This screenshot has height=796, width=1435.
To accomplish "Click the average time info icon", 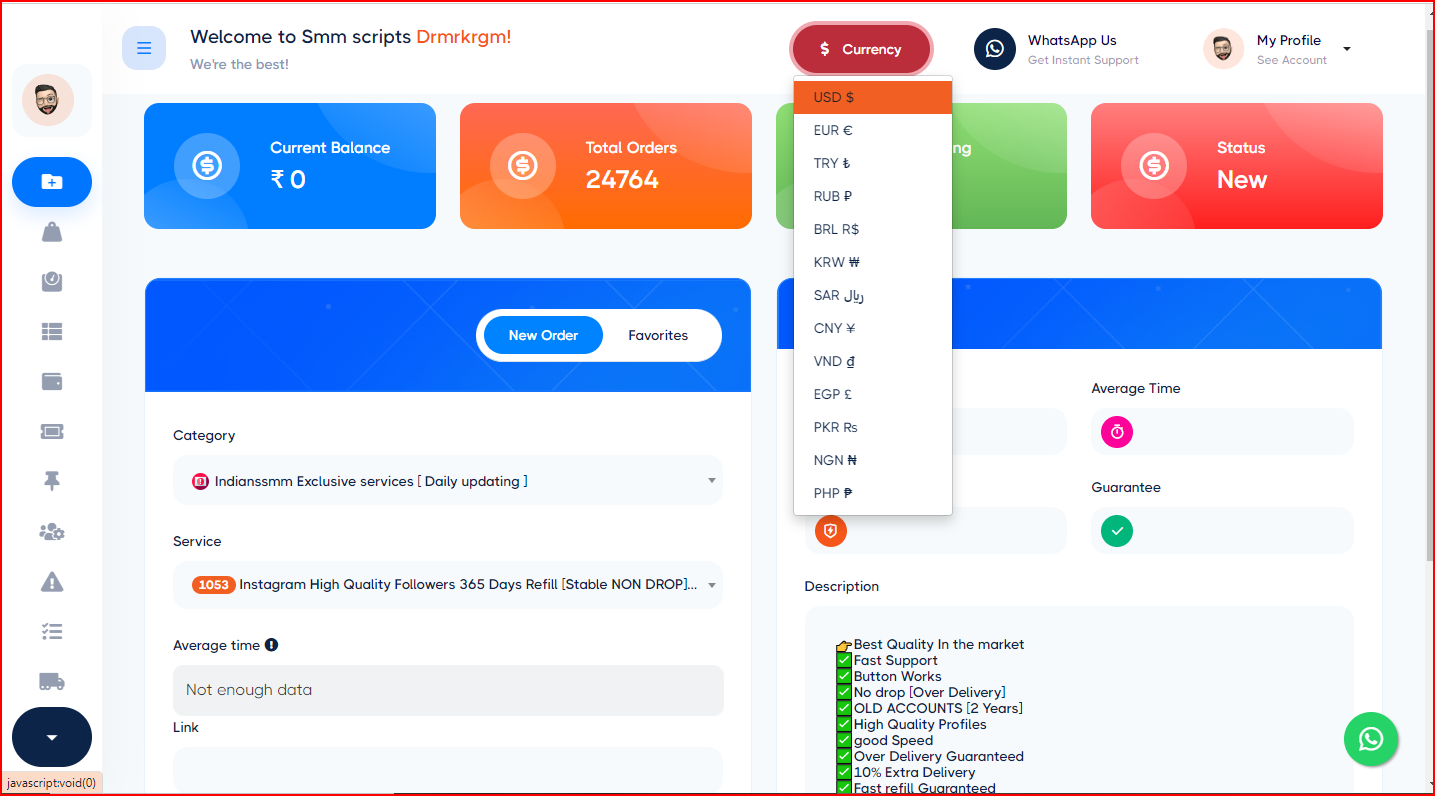I will pos(271,645).
